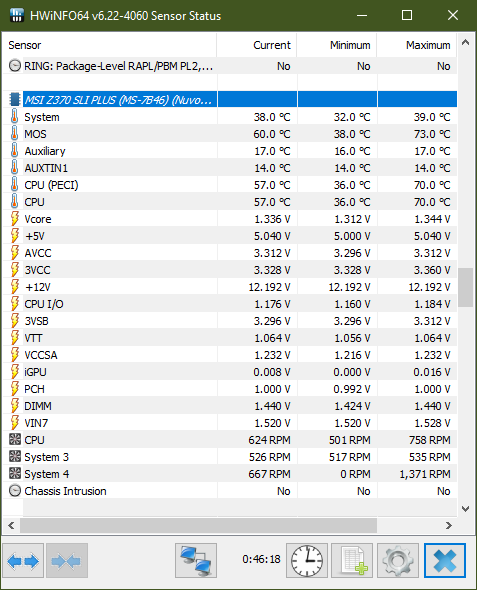Click lightning bolt icon next to +12V
477x590 pixels.
coord(14,287)
